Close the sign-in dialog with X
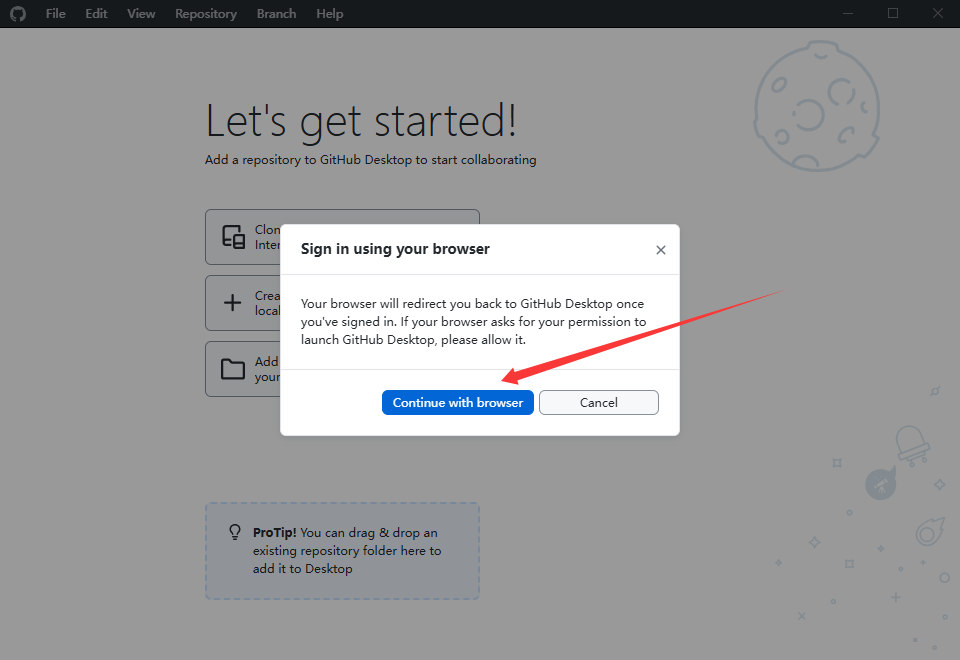The width and height of the screenshot is (960, 660). (660, 250)
